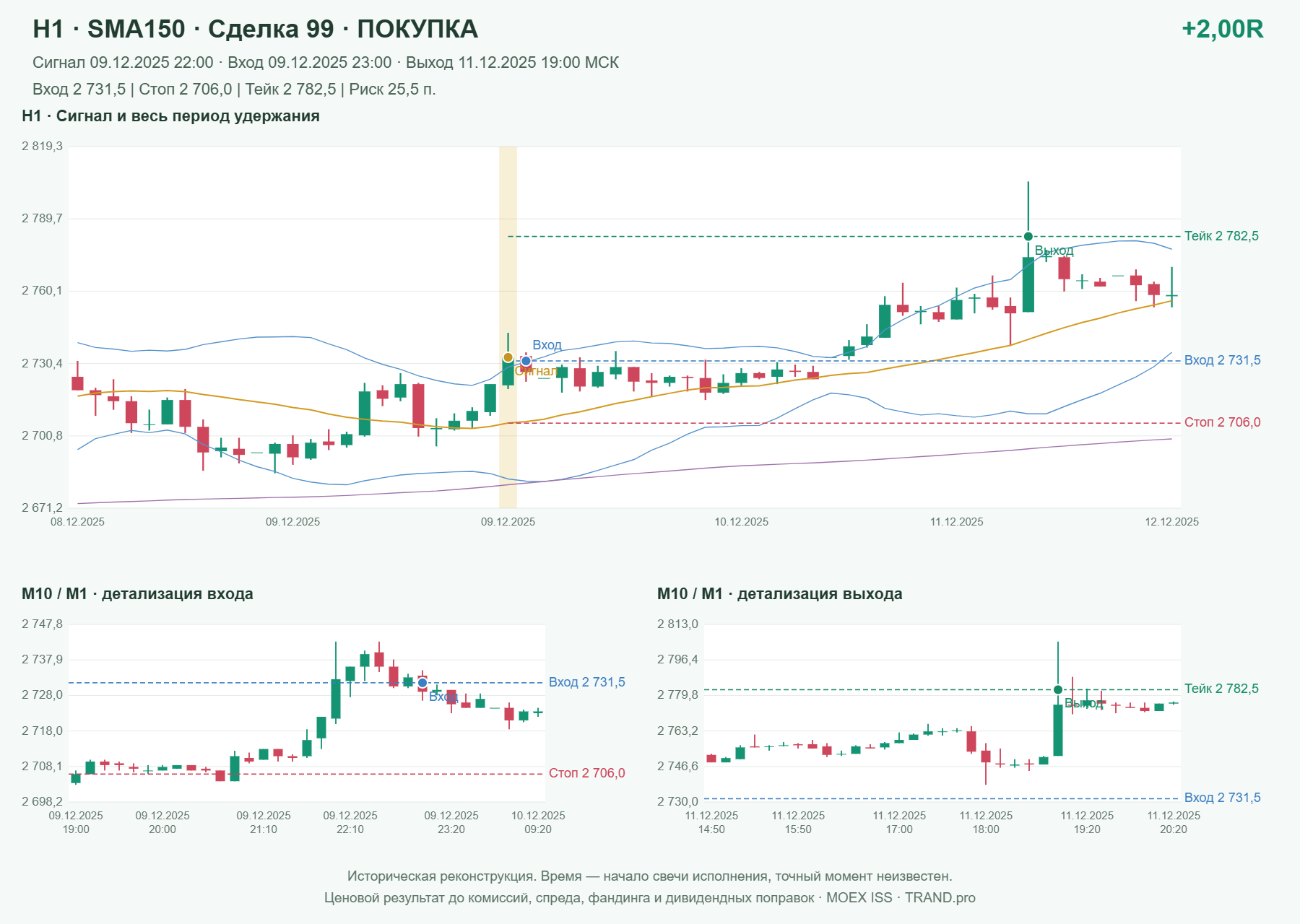Click the footer line mentioning MOEX ISS · TRAND.pro
This screenshot has height=924, width=1300.
(650, 898)
